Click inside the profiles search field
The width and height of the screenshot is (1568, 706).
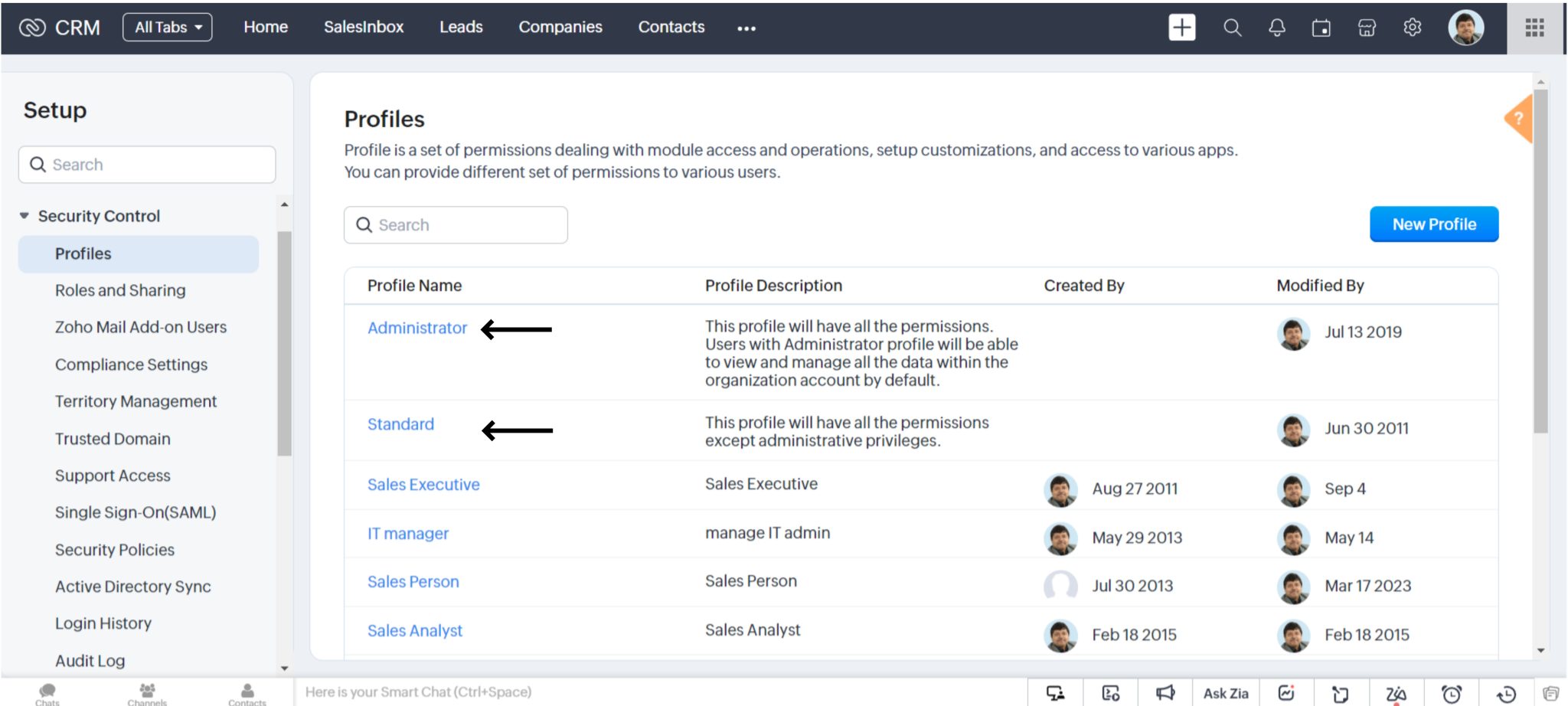[x=455, y=224]
